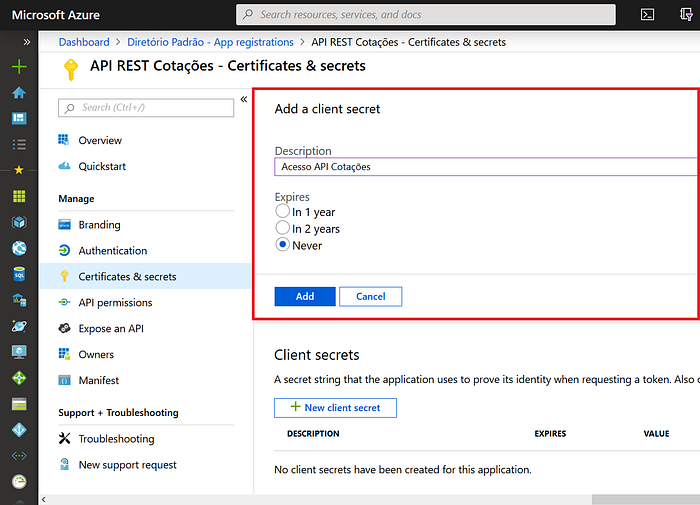Go to Dashboard breadcrumb link

click(84, 42)
